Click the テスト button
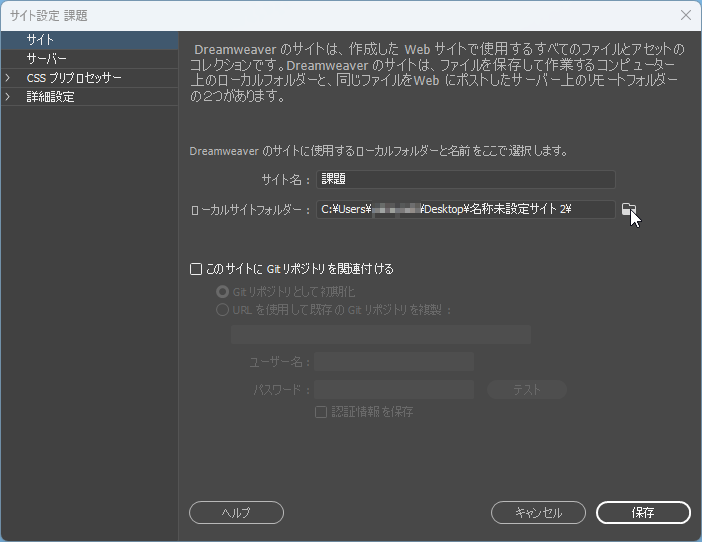Screen dimensions: 702x542 [527, 390]
